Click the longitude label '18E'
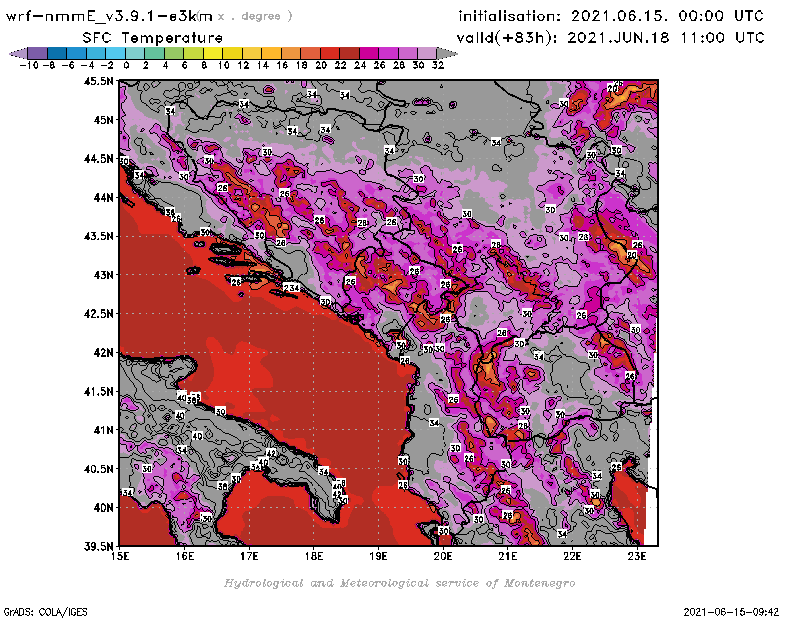 point(314,556)
